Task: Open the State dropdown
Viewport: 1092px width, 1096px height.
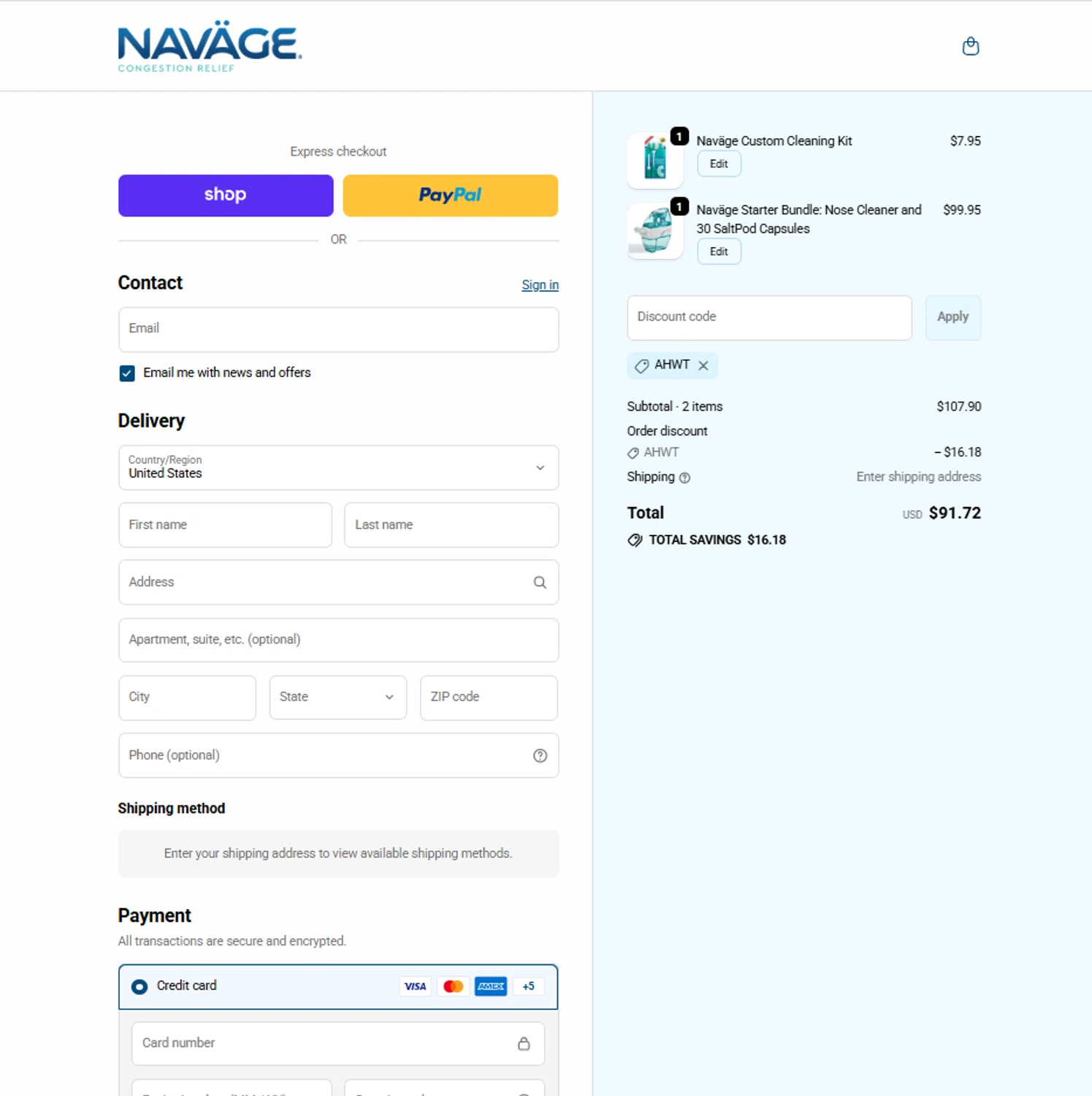Action: pyautogui.click(x=337, y=697)
